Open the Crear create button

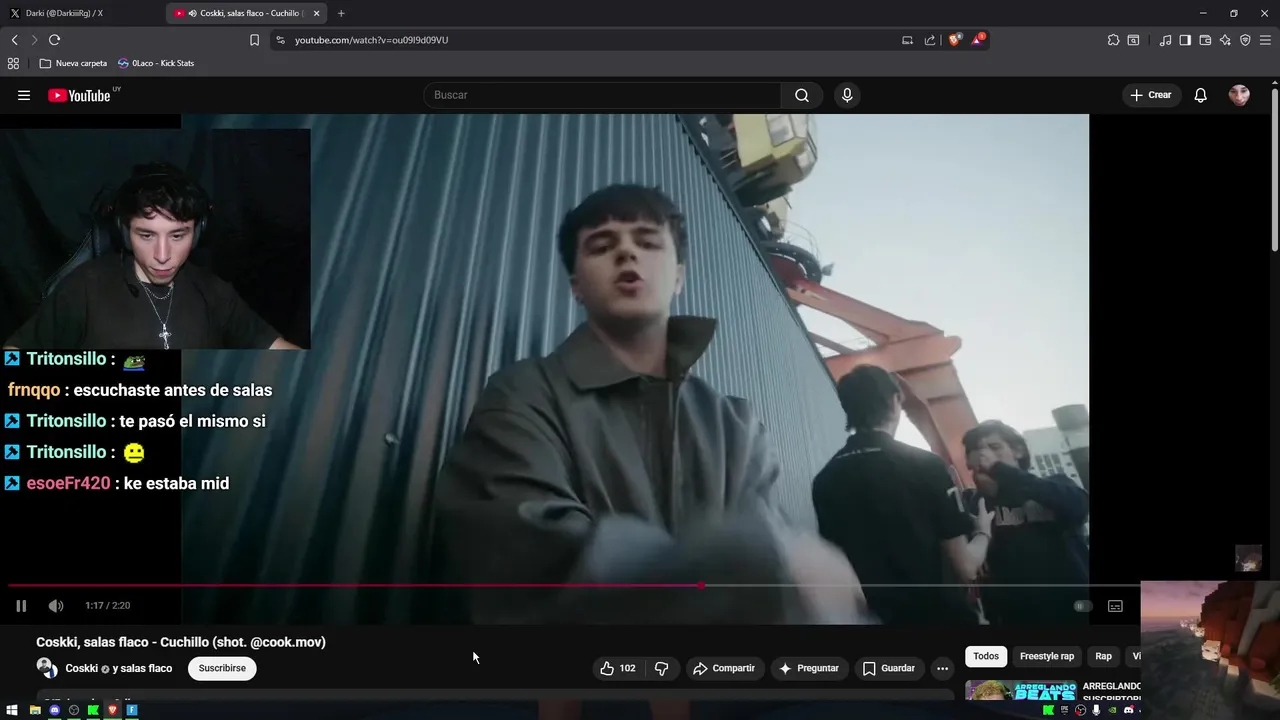1151,95
